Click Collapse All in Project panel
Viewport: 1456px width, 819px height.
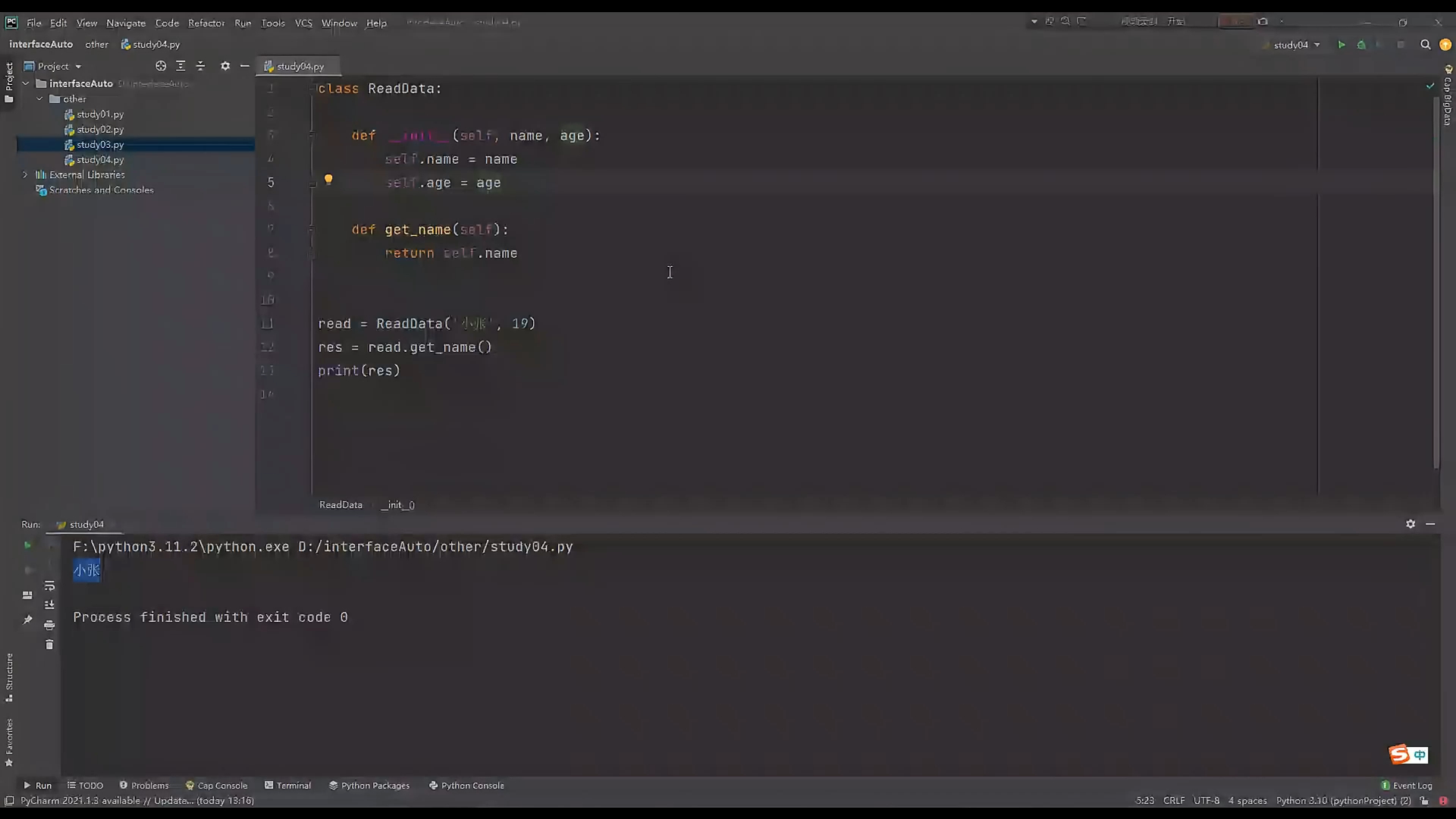point(200,66)
